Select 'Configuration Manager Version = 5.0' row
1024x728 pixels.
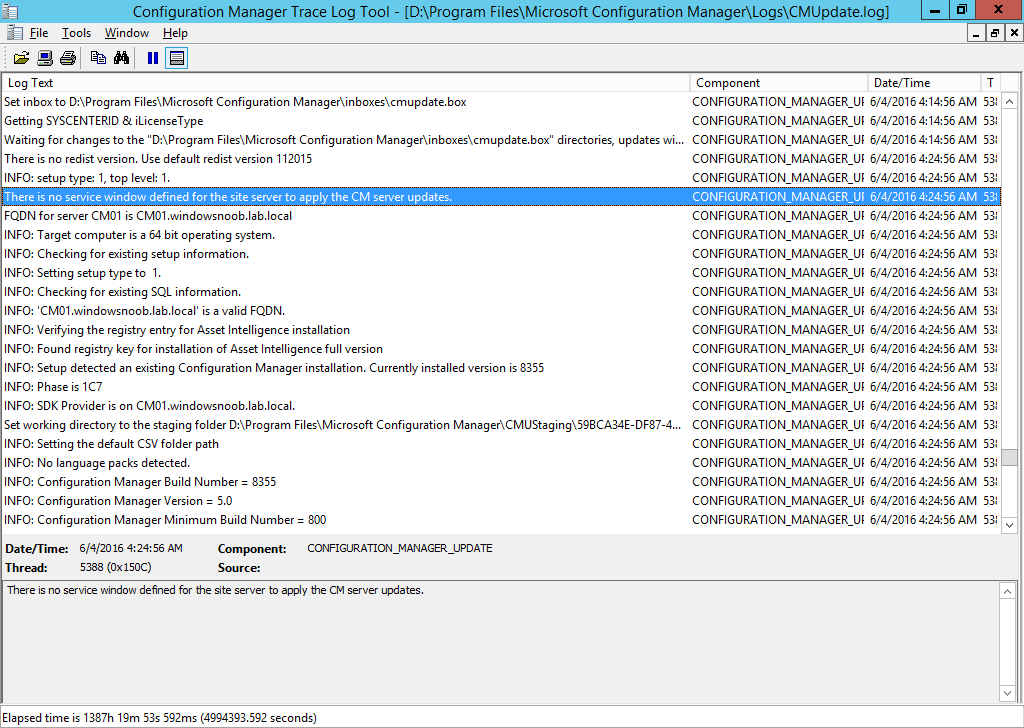pyautogui.click(x=502, y=500)
